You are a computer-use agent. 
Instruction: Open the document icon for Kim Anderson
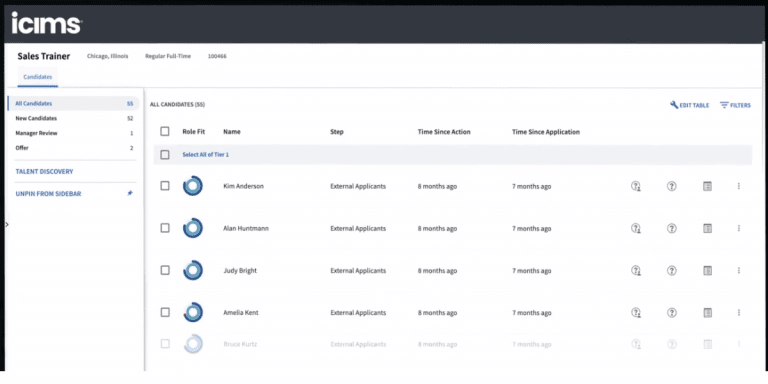(707, 186)
